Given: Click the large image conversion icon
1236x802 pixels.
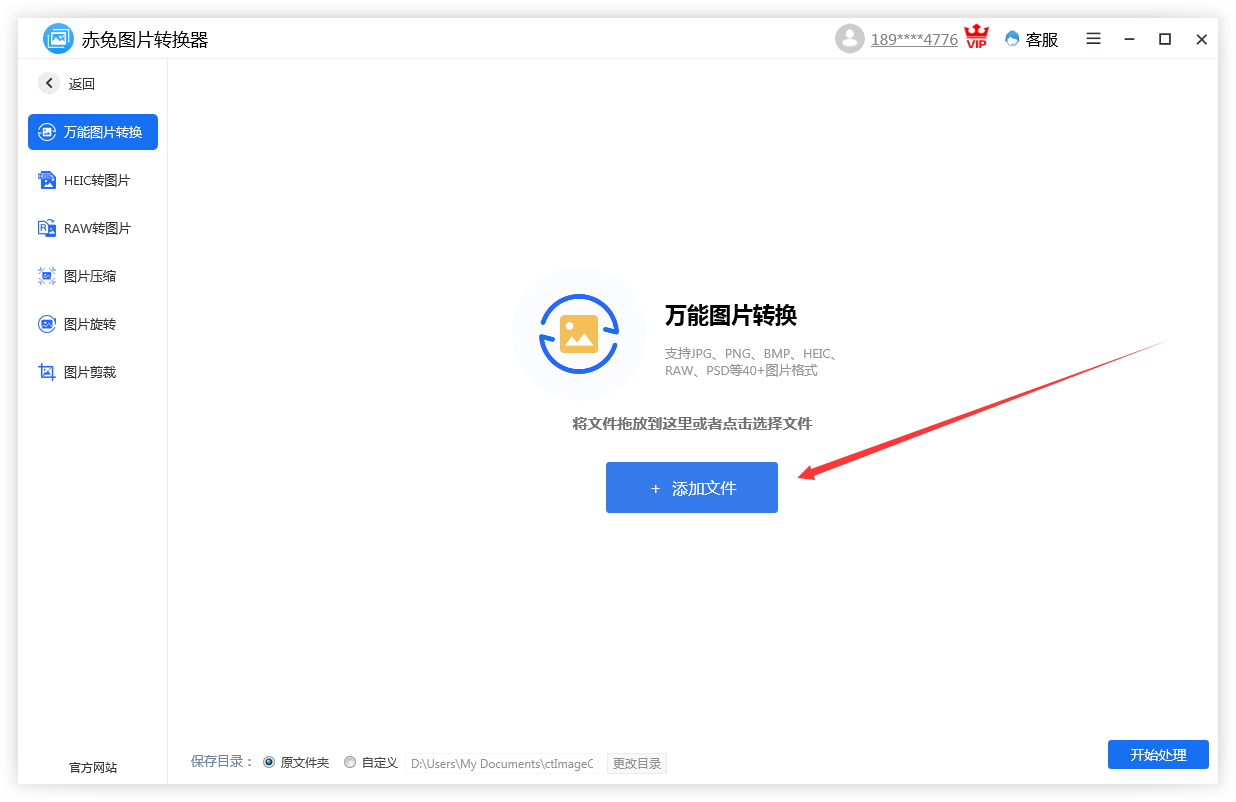Looking at the screenshot, I should pos(579,334).
